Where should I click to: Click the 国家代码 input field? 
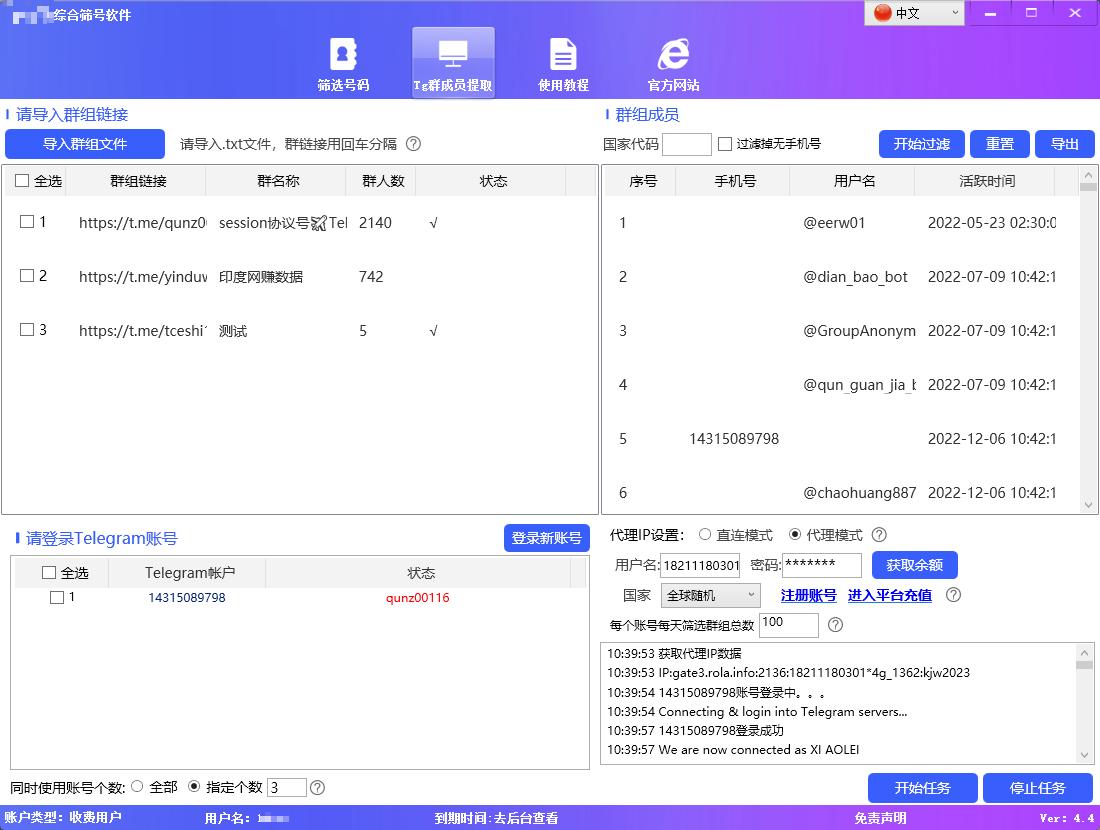686,144
